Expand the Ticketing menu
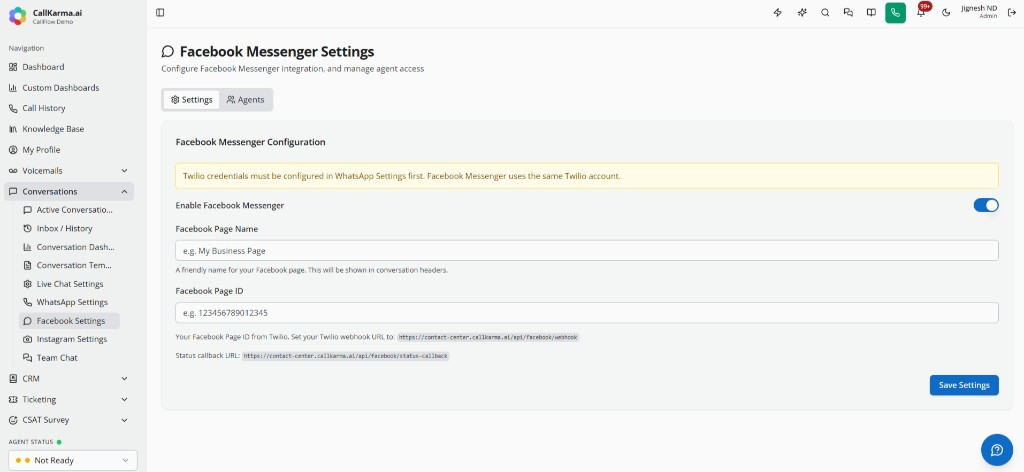Viewport: 1024px width, 472px height. pyautogui.click(x=69, y=400)
